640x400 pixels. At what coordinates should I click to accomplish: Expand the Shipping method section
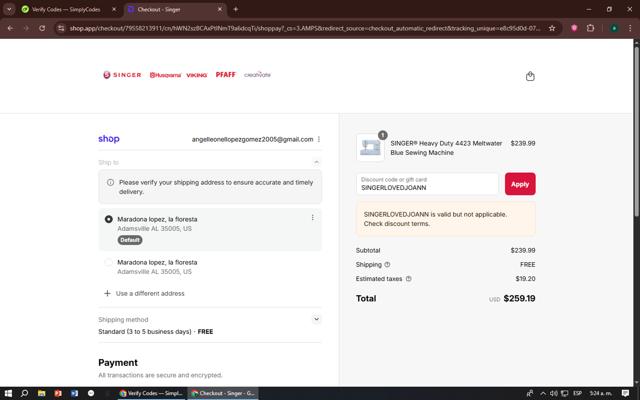coord(316,319)
